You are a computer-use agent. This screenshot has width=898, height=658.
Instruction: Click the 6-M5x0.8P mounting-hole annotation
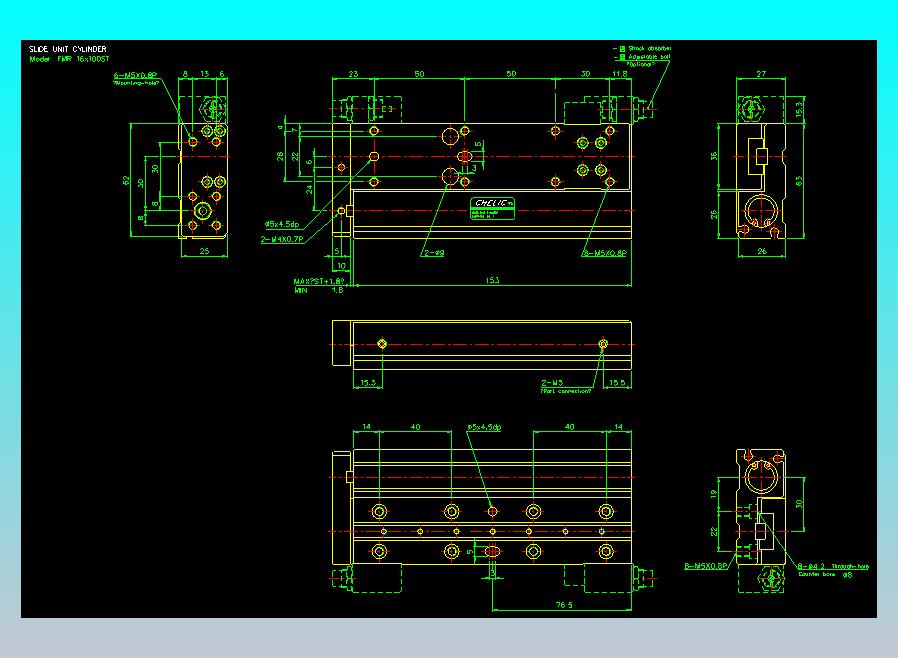point(135,75)
